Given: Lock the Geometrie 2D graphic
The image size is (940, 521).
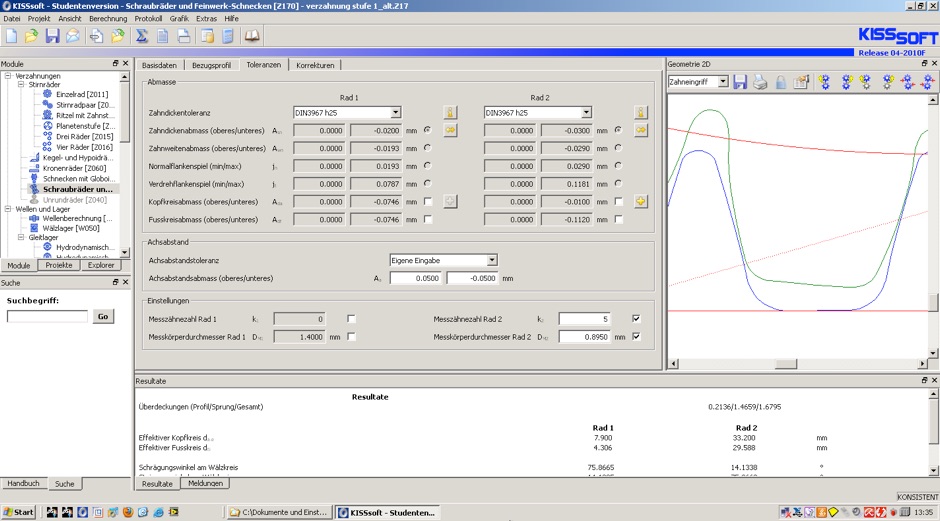Looking at the screenshot, I should [781, 82].
